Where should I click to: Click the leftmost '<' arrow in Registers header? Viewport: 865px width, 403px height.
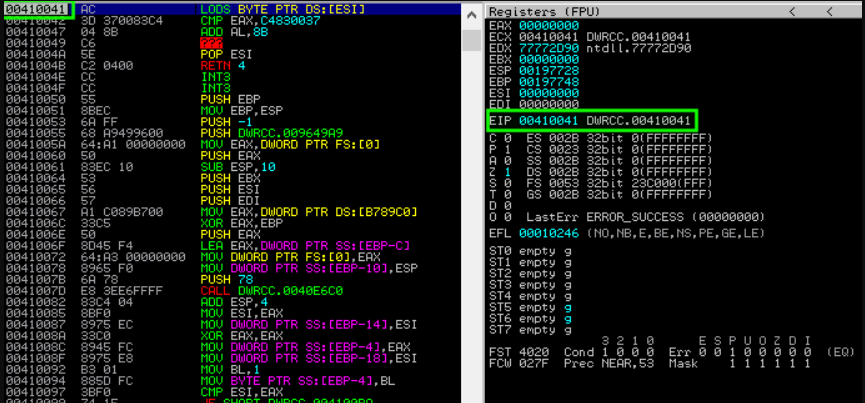(792, 10)
